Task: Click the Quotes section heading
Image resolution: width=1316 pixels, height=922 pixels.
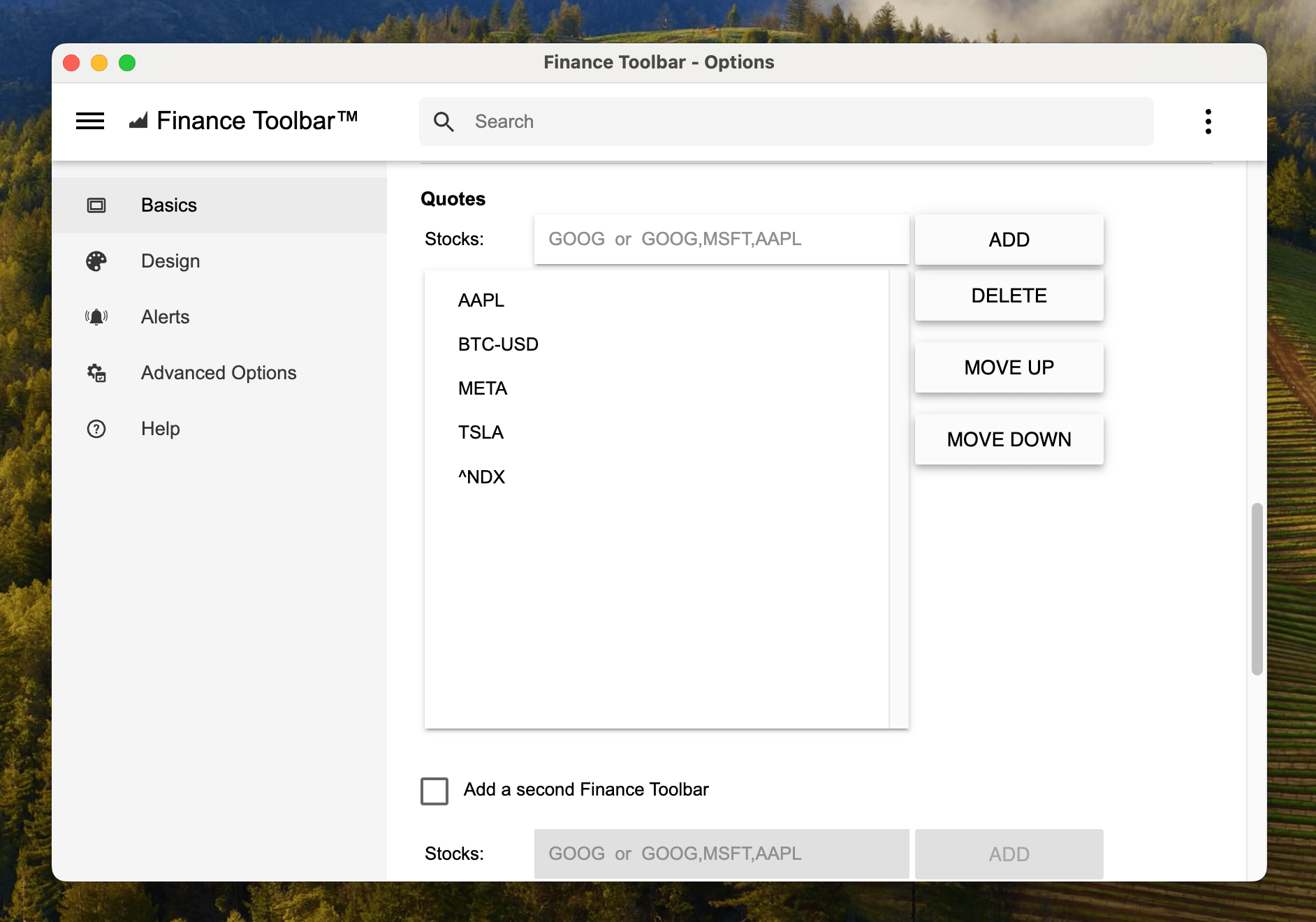Action: [453, 199]
